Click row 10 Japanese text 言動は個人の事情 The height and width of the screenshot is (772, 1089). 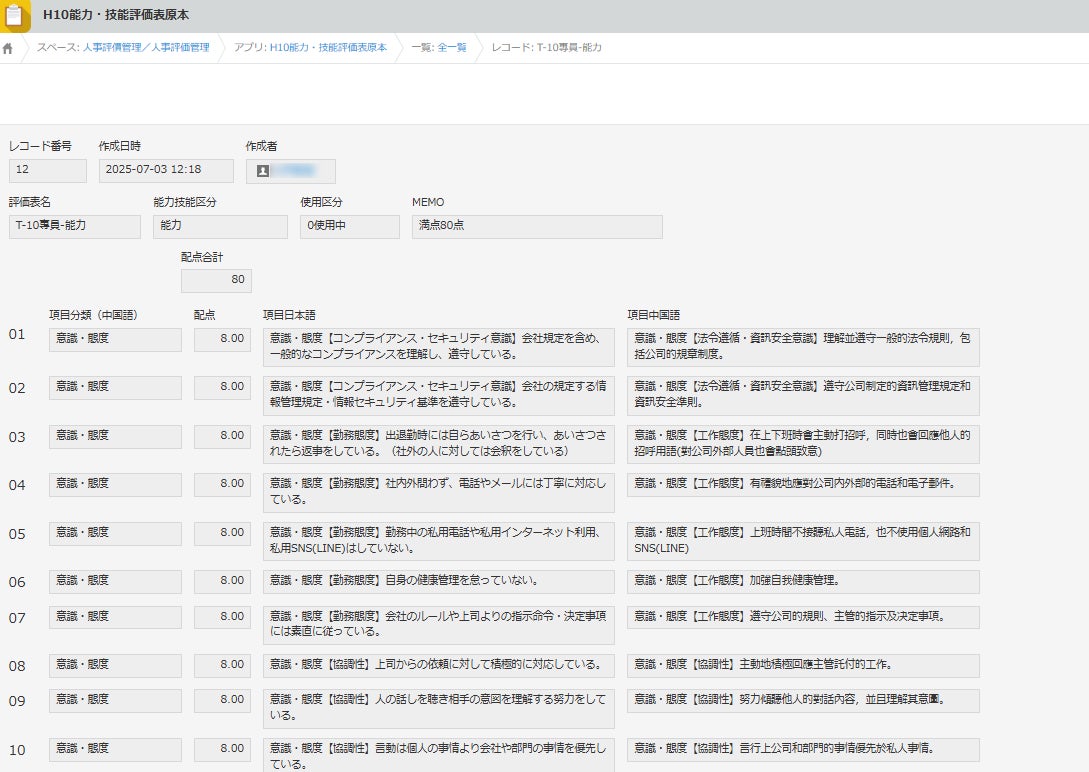tap(438, 755)
